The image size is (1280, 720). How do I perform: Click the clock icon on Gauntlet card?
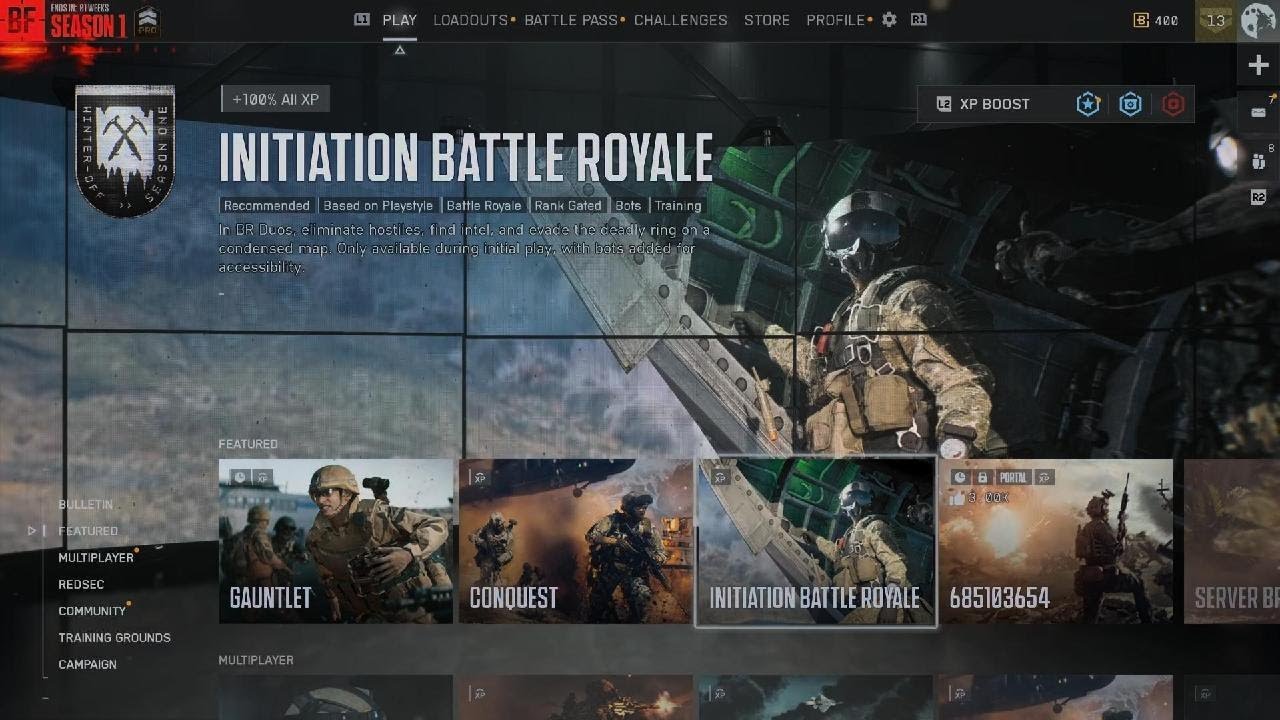[239, 477]
